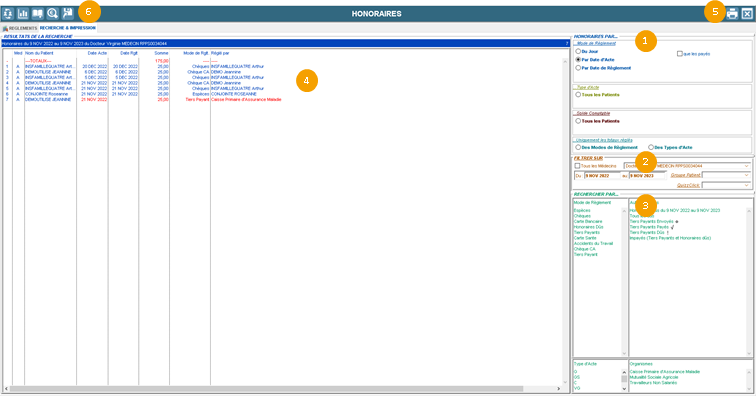The image size is (756, 396).
Task: Open the bar chart statistics icon
Action: (23, 14)
